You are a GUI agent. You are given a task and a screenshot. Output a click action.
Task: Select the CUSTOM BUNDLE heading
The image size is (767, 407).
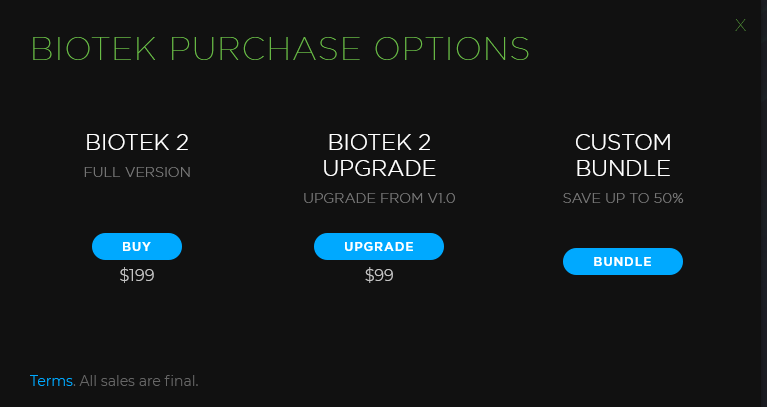coord(623,154)
